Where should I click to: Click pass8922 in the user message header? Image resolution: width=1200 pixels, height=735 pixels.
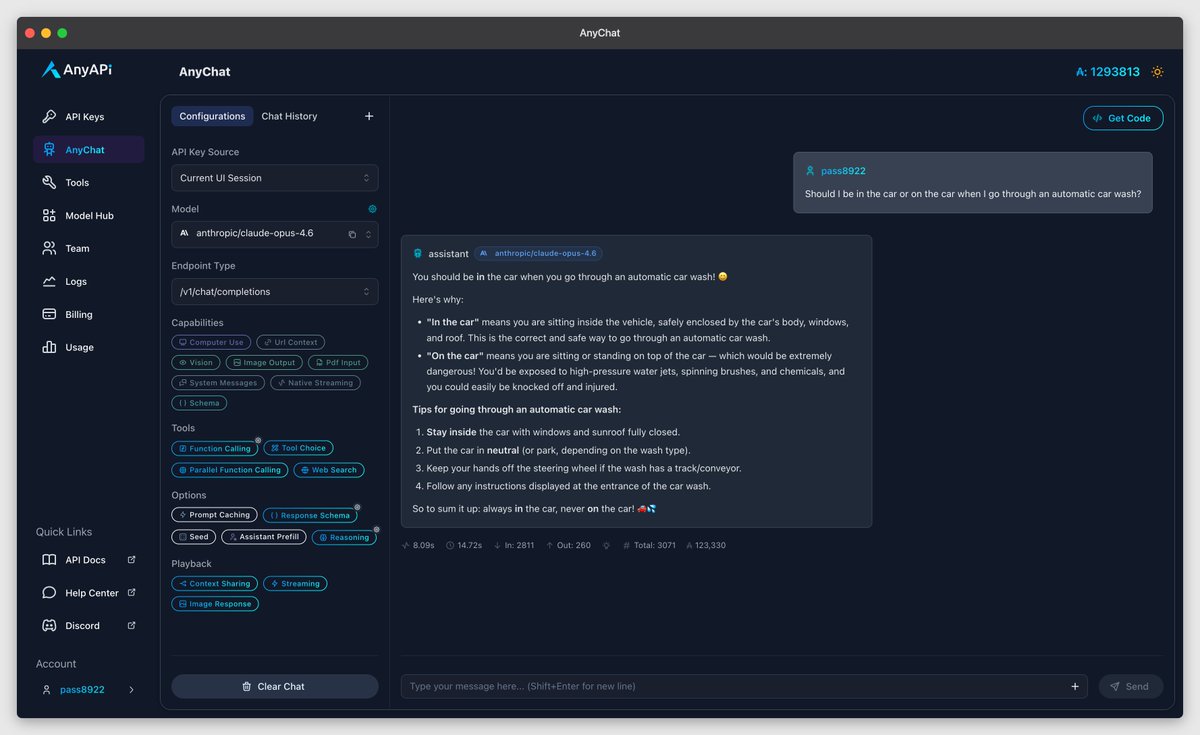pos(843,171)
